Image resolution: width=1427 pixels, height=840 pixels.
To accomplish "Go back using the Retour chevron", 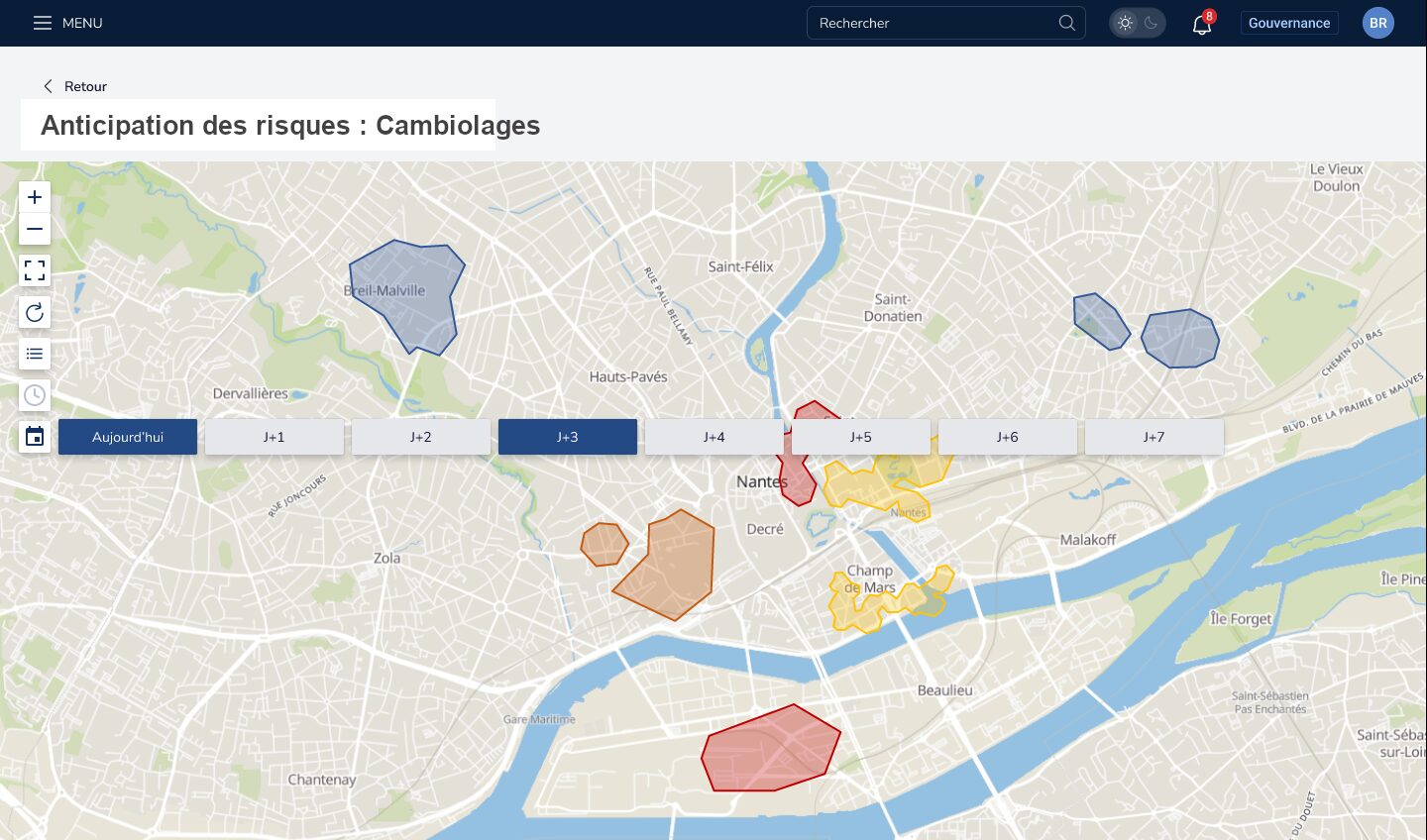I will click(x=48, y=86).
